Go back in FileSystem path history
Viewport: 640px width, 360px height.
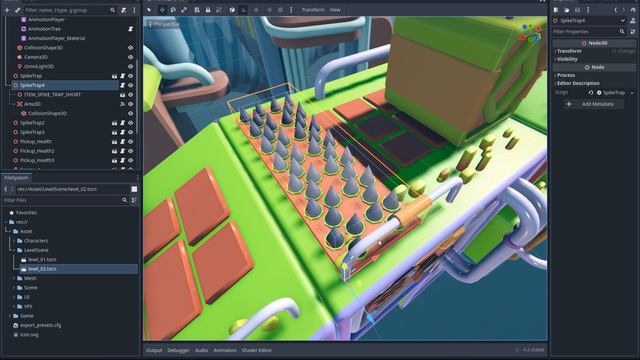point(6,189)
